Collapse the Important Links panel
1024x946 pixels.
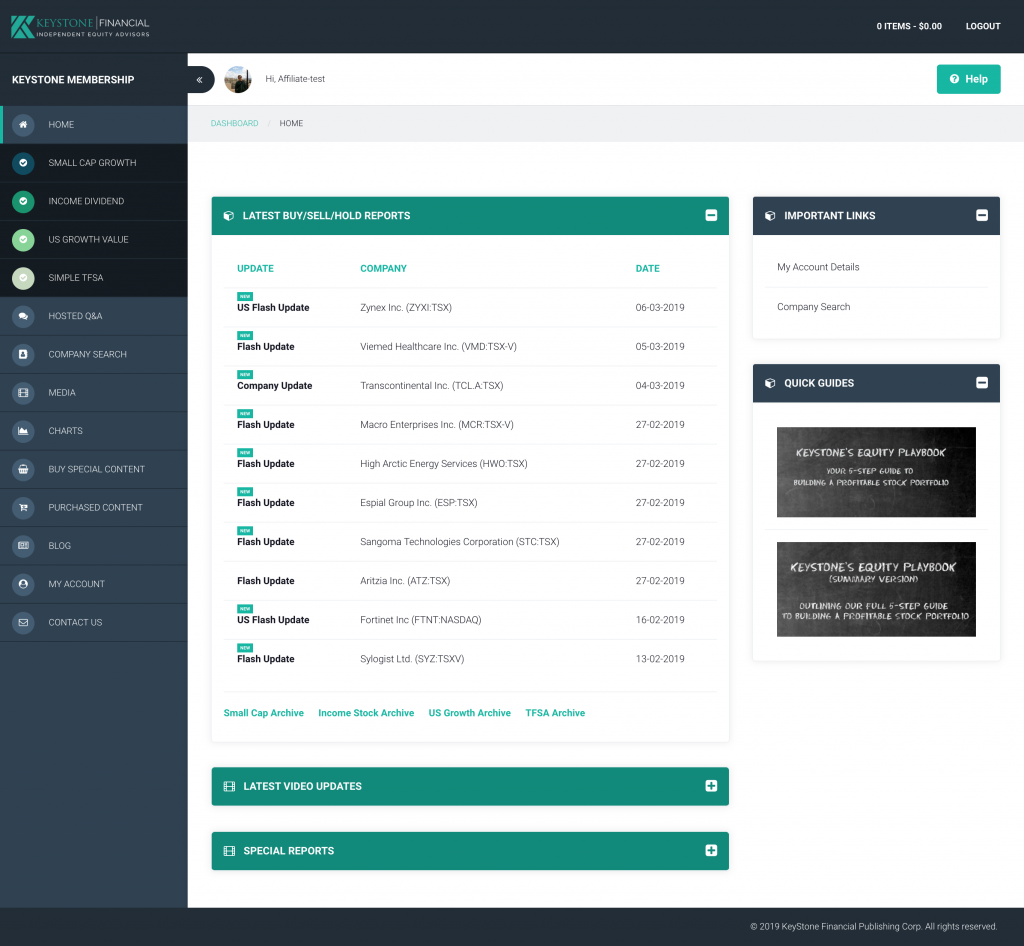tap(982, 215)
